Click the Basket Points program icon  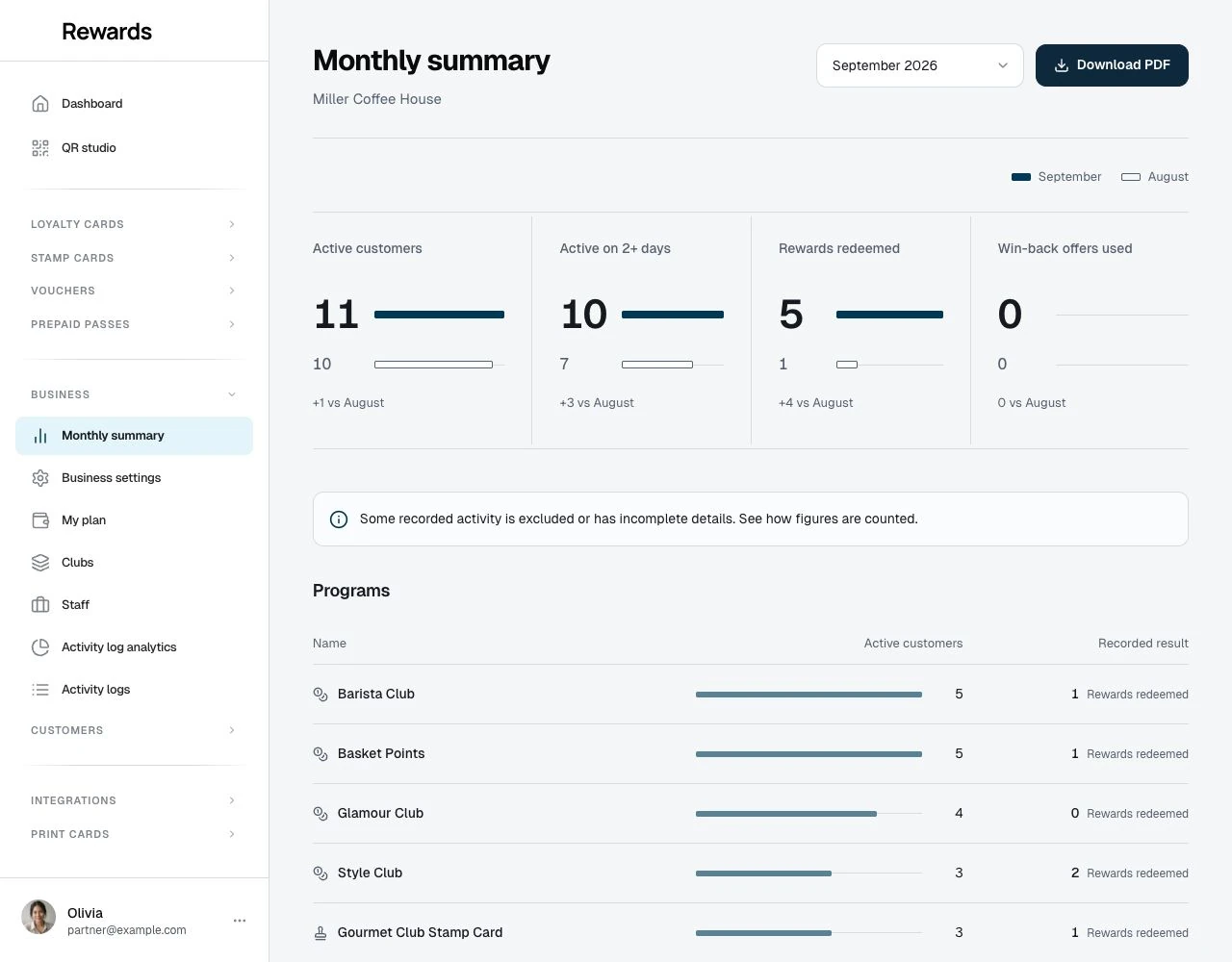click(321, 754)
